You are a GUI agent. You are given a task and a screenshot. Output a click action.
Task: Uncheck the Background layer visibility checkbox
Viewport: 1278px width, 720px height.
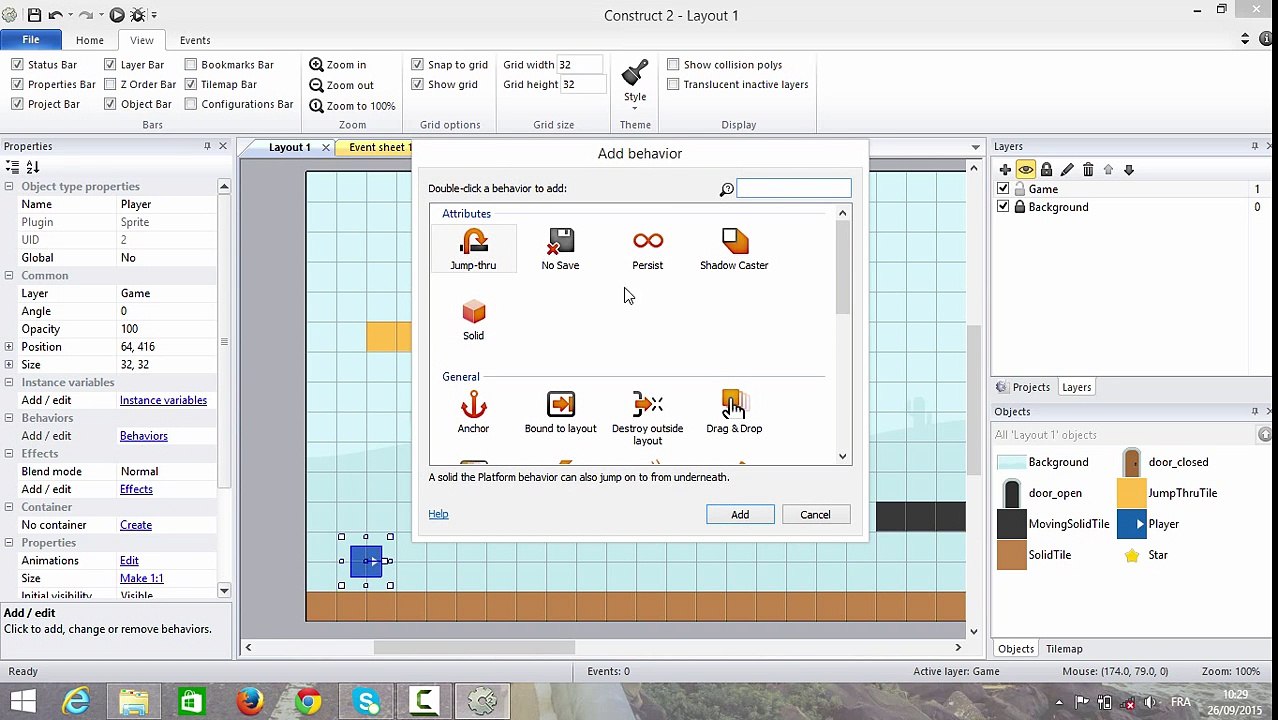(x=1003, y=207)
